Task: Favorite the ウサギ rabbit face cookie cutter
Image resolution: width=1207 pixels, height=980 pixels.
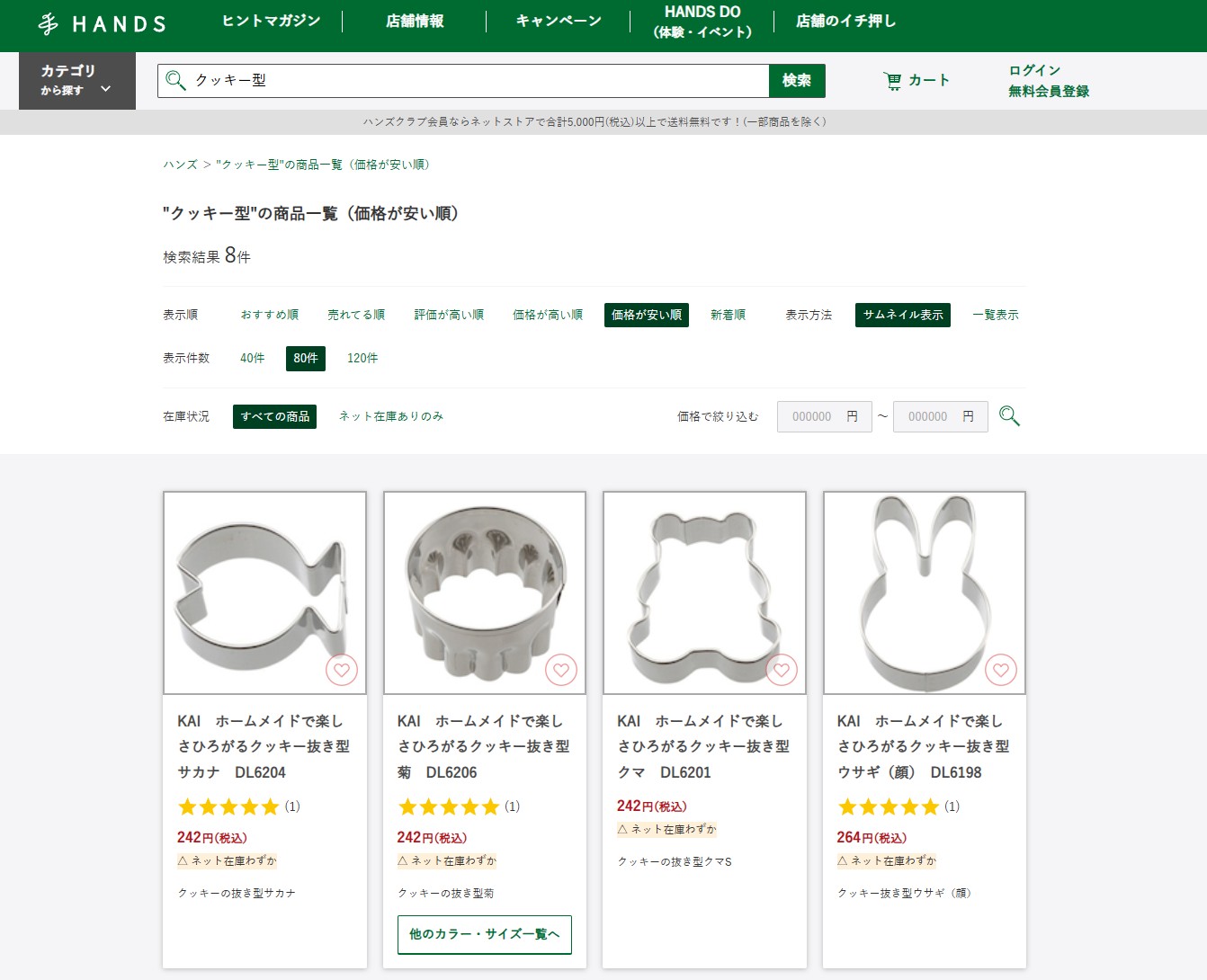Action: [x=1001, y=670]
